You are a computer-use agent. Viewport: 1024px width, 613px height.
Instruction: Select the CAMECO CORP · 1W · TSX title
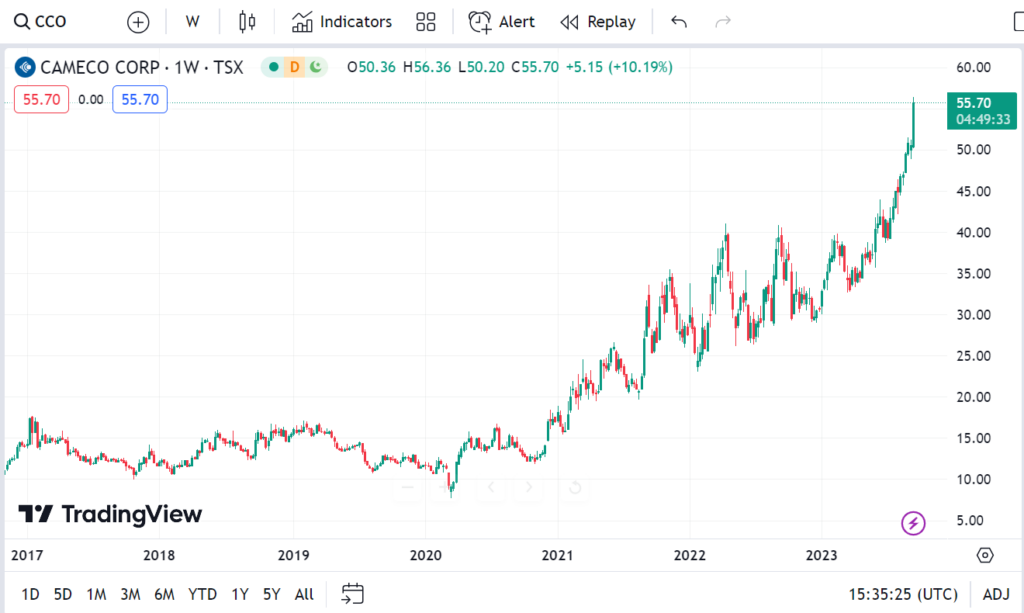point(142,67)
